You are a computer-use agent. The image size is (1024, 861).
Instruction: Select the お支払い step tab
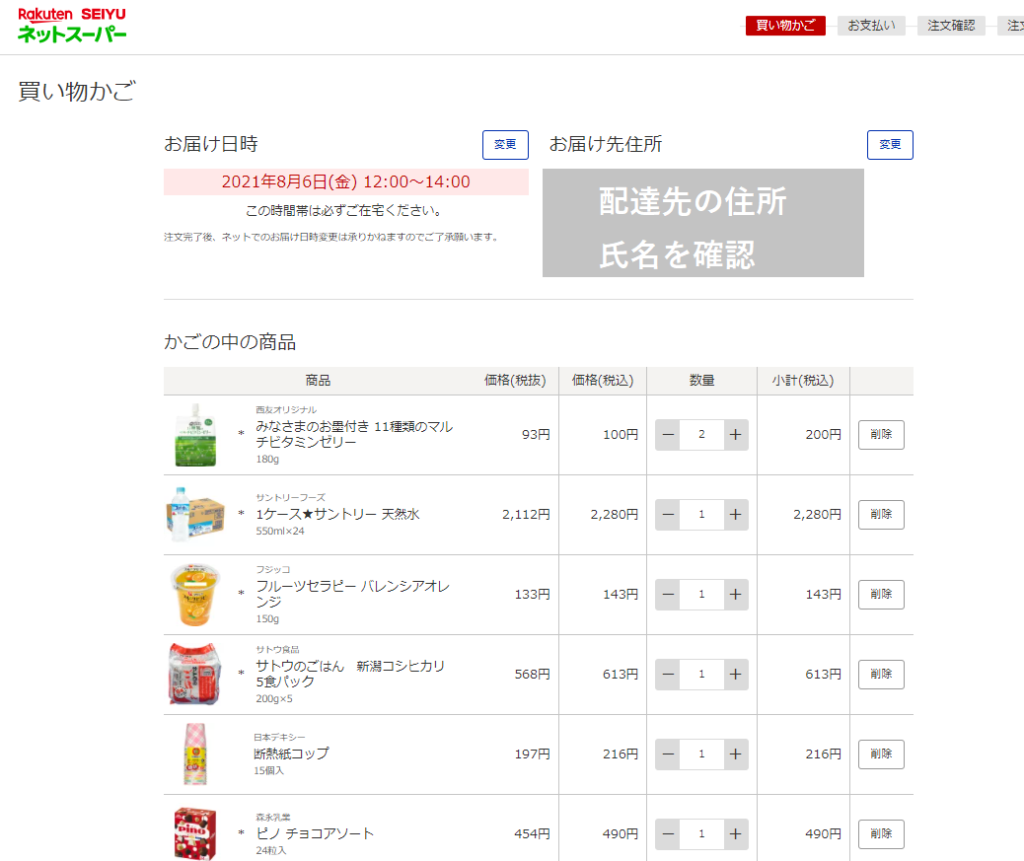point(871,25)
